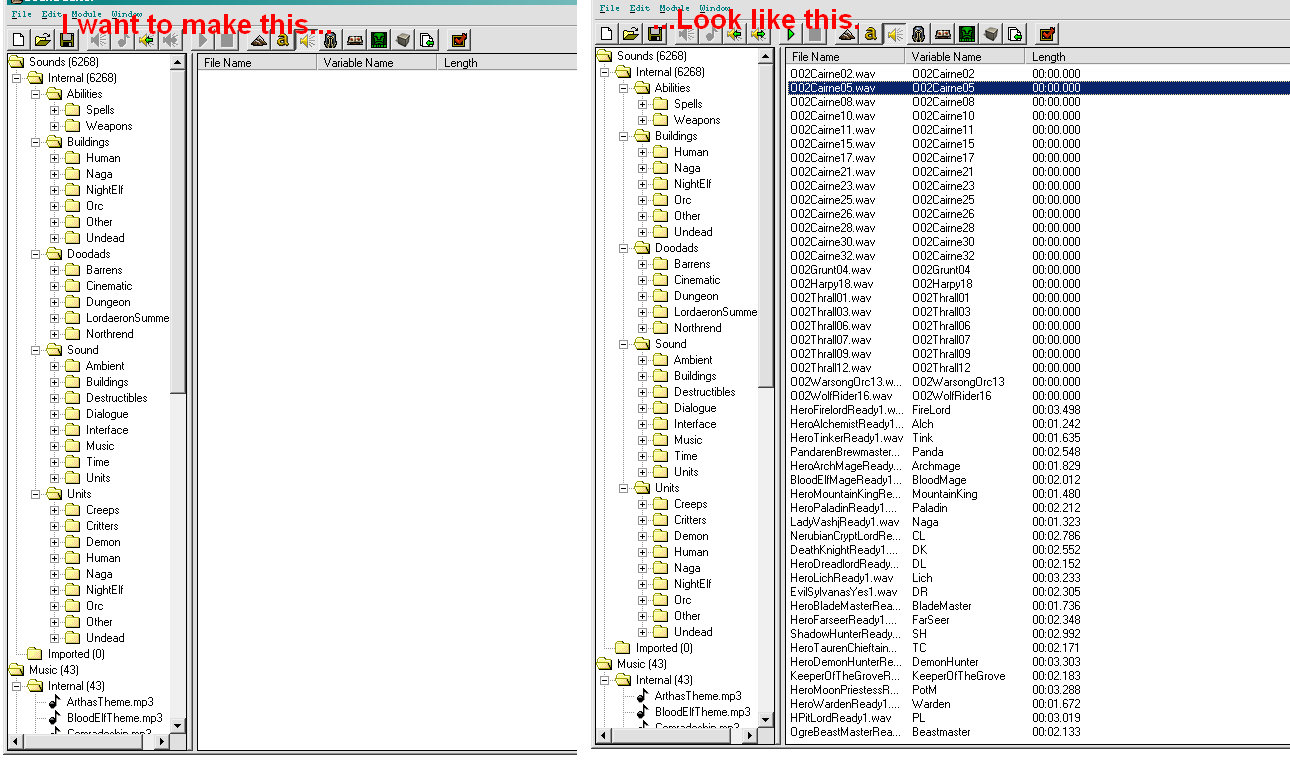Image resolution: width=1290 pixels, height=770 pixels.
Task: Select O02Thrall12.wav row in list
Action: 1038,368
